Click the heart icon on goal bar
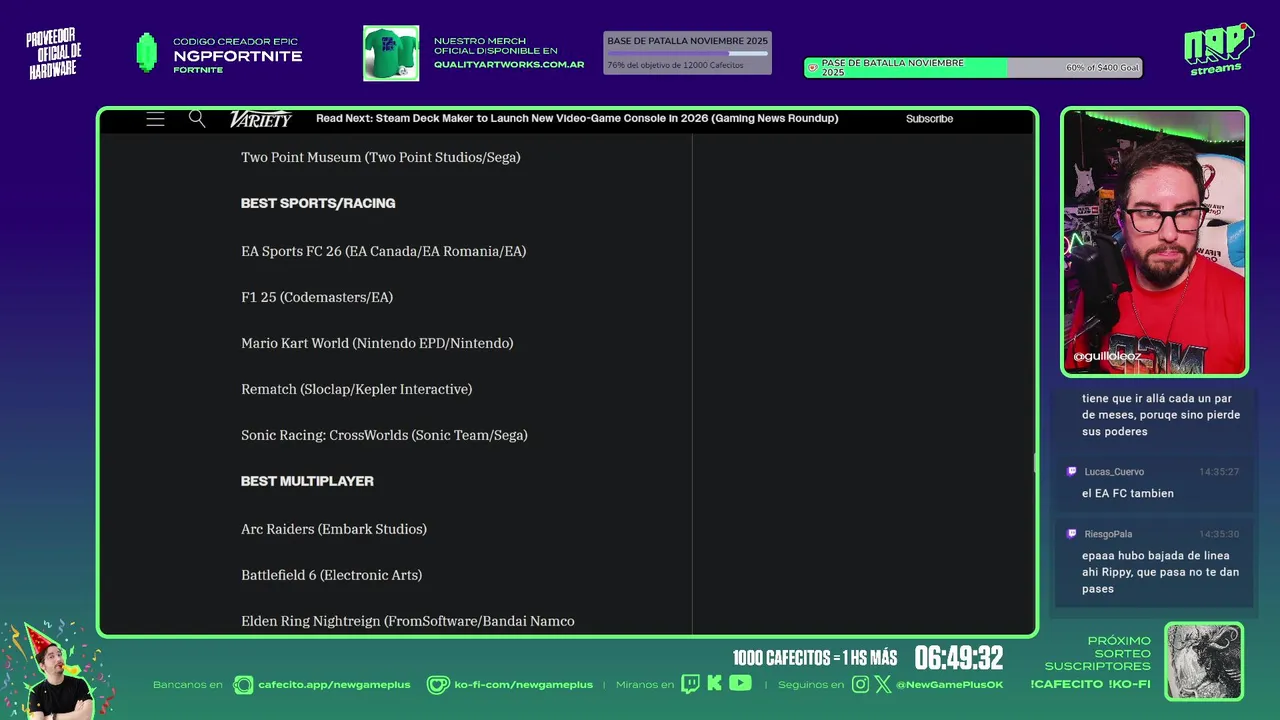 [x=812, y=68]
